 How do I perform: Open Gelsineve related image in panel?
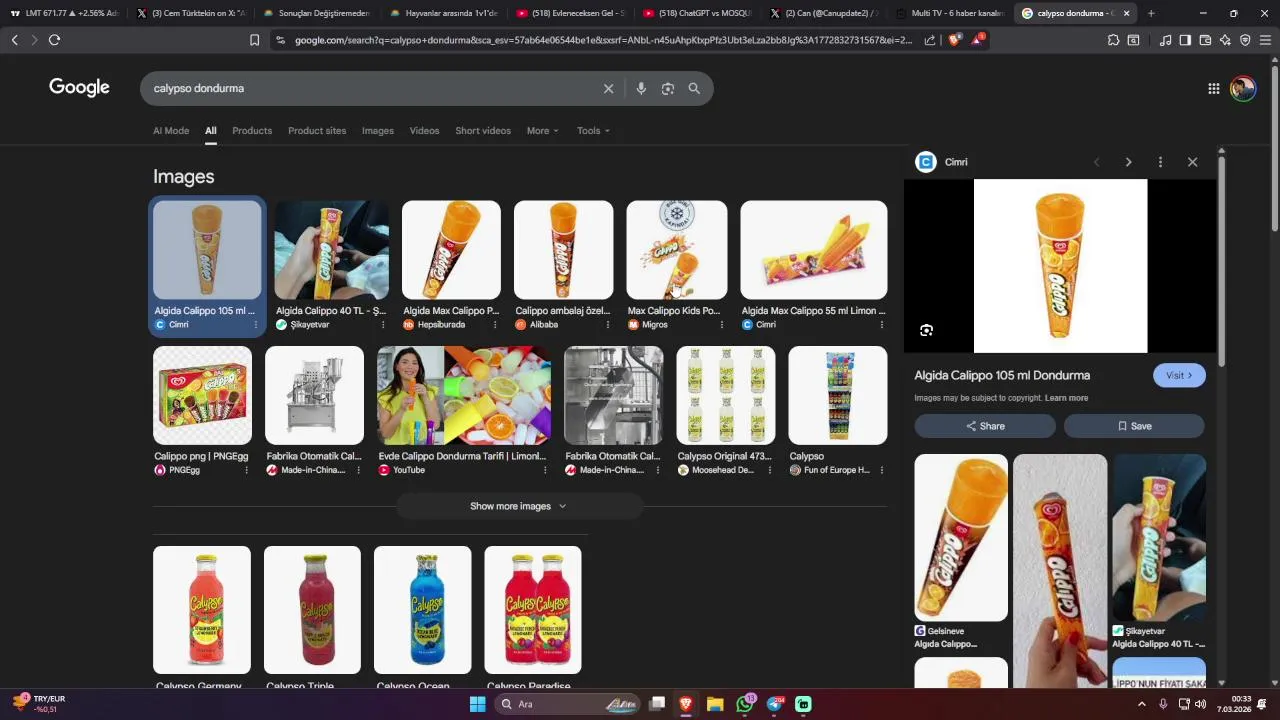(961, 538)
